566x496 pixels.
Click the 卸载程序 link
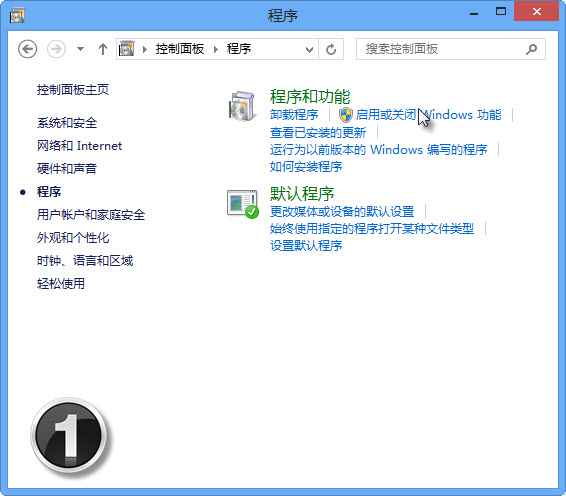point(294,115)
